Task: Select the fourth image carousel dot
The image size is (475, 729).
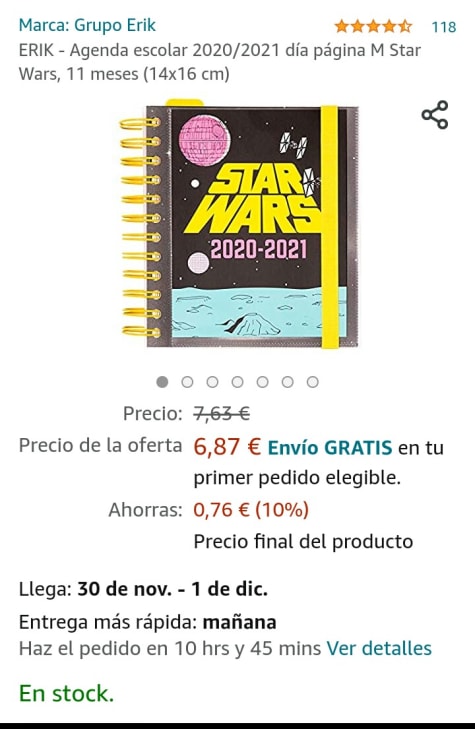Action: tap(238, 382)
